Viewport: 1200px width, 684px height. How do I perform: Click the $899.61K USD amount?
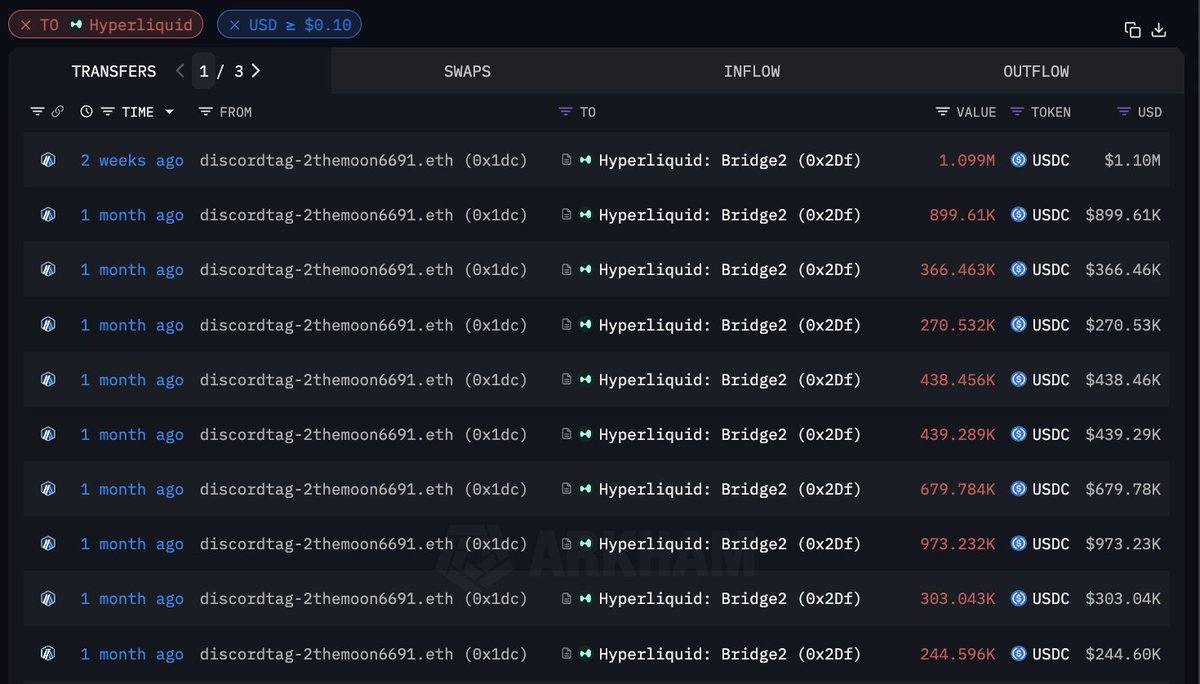1123,215
